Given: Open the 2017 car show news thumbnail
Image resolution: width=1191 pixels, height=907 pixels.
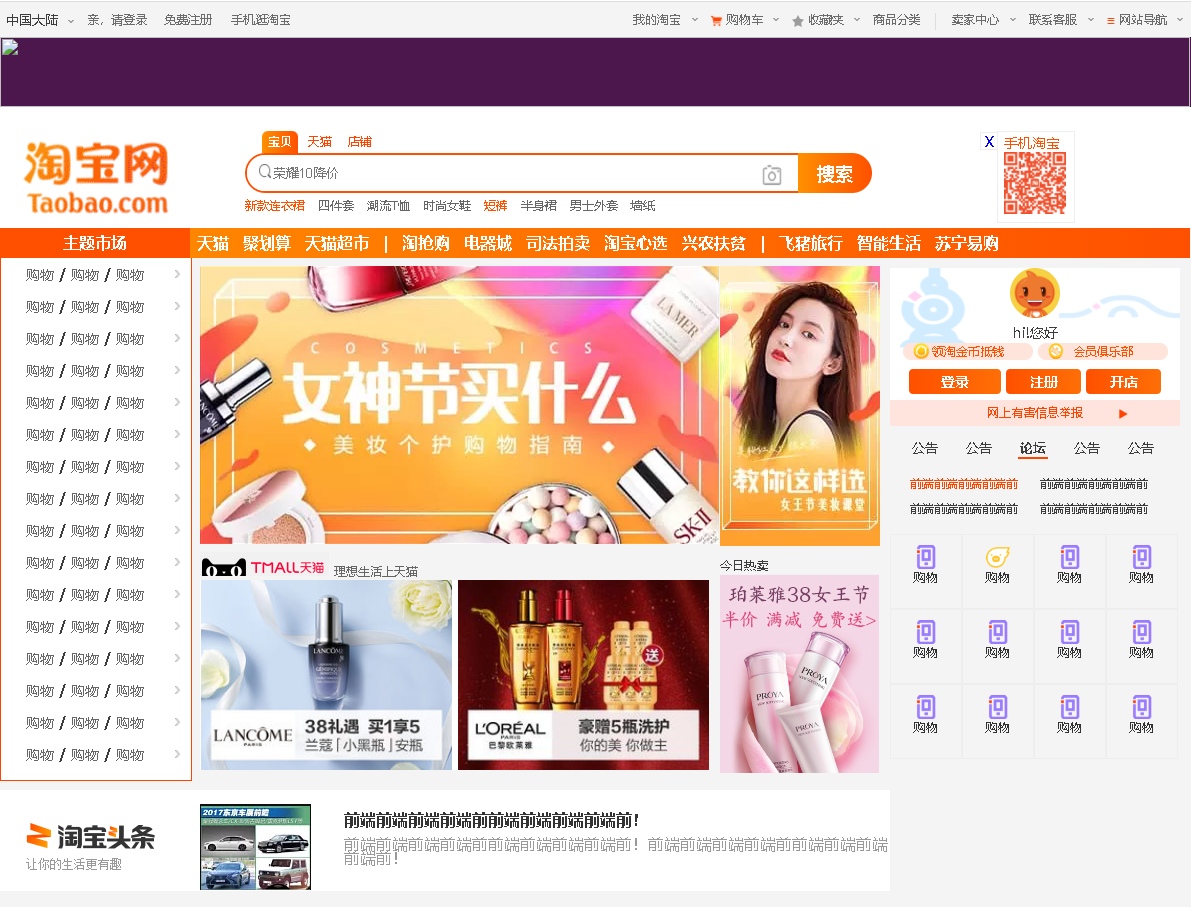Looking at the screenshot, I should tap(255, 847).
